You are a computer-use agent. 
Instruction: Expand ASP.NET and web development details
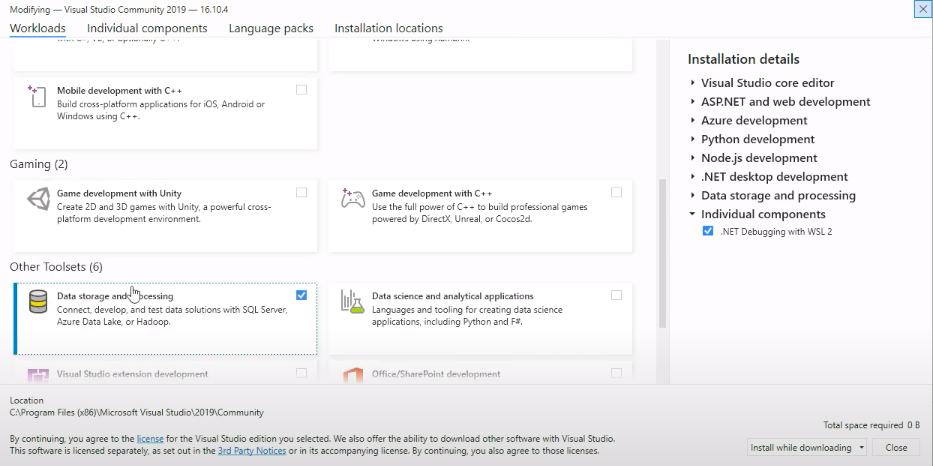click(693, 102)
